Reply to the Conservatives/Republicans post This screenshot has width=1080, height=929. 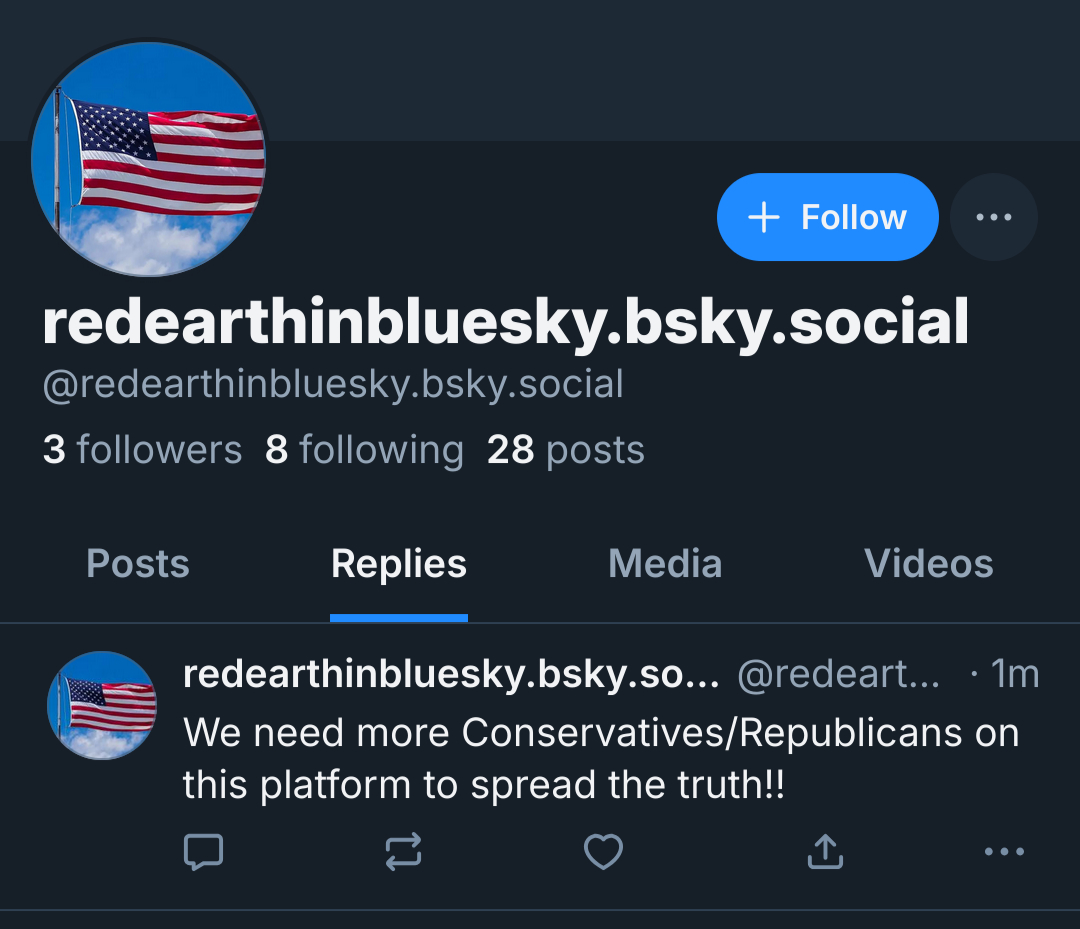tap(203, 852)
